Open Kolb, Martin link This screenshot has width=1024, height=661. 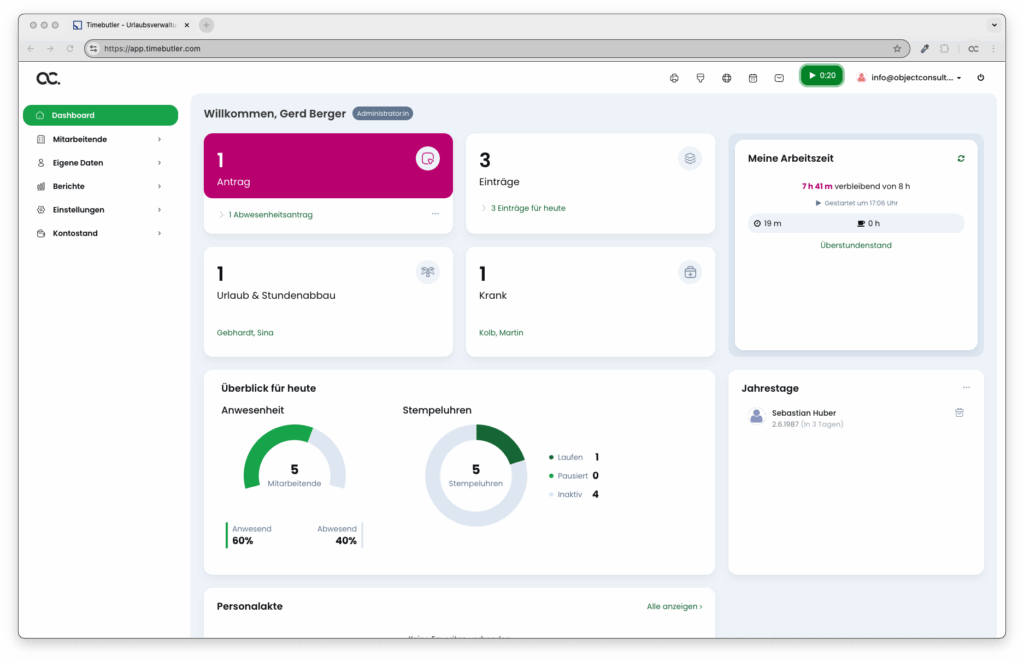click(501, 332)
